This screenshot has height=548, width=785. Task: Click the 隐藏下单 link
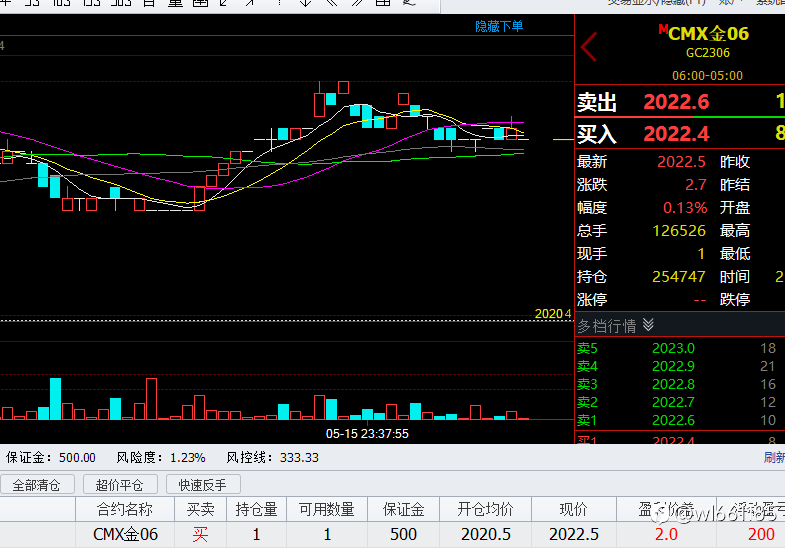pos(499,26)
